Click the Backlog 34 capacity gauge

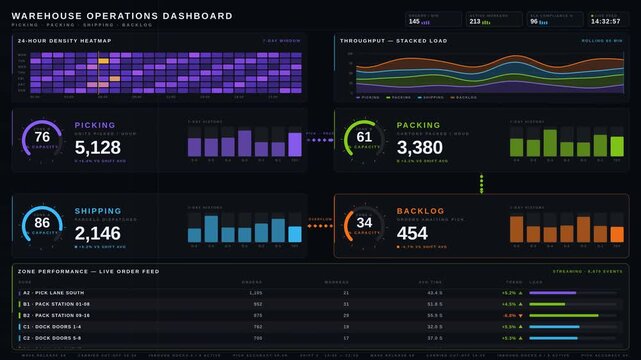[x=364, y=226]
